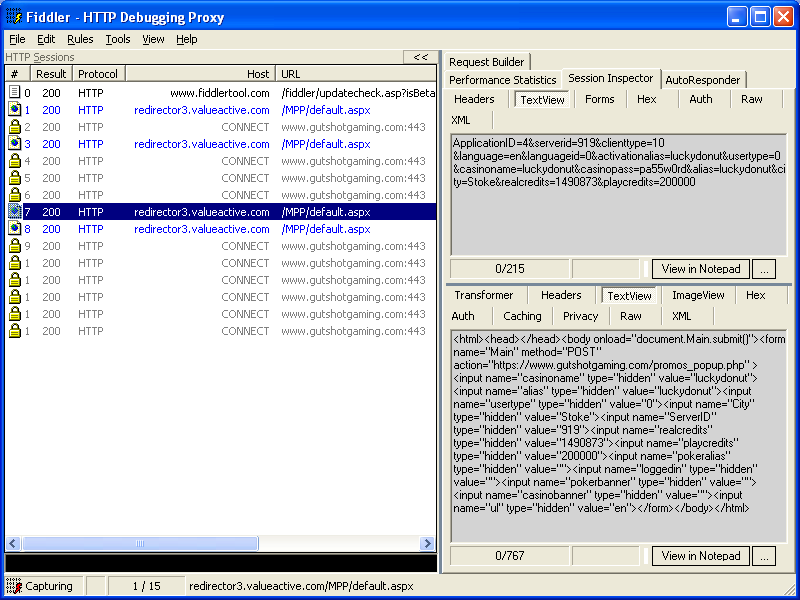Select the request TextView tab above the query string
Image resolution: width=800 pixels, height=600 pixels.
coord(542,100)
